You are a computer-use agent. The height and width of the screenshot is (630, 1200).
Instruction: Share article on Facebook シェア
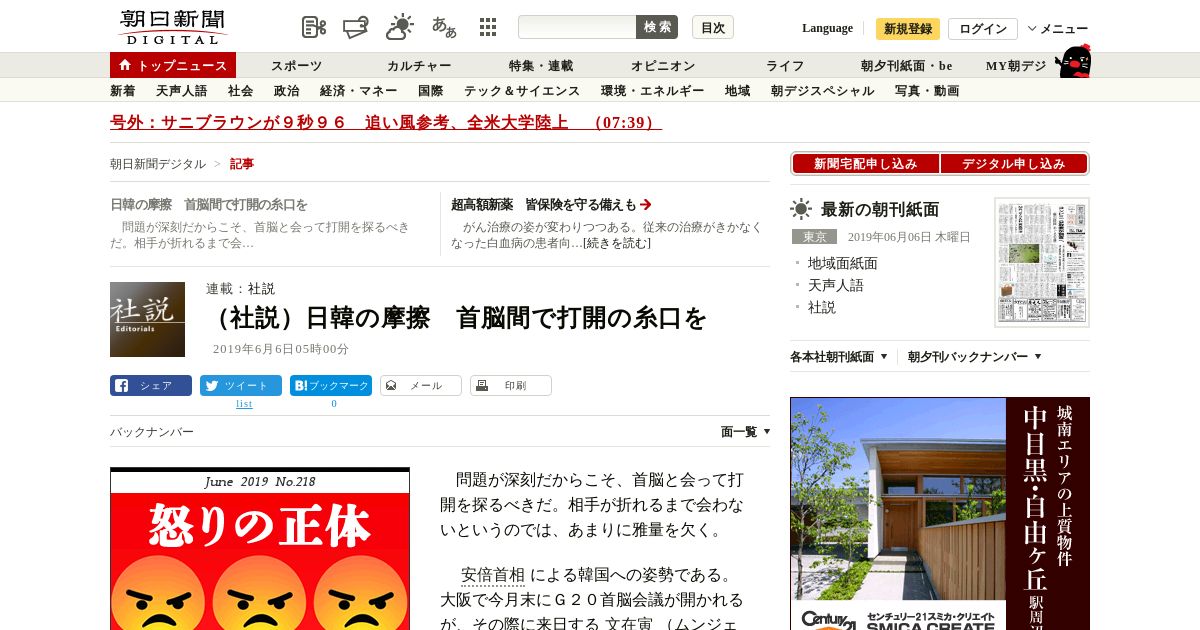(151, 386)
